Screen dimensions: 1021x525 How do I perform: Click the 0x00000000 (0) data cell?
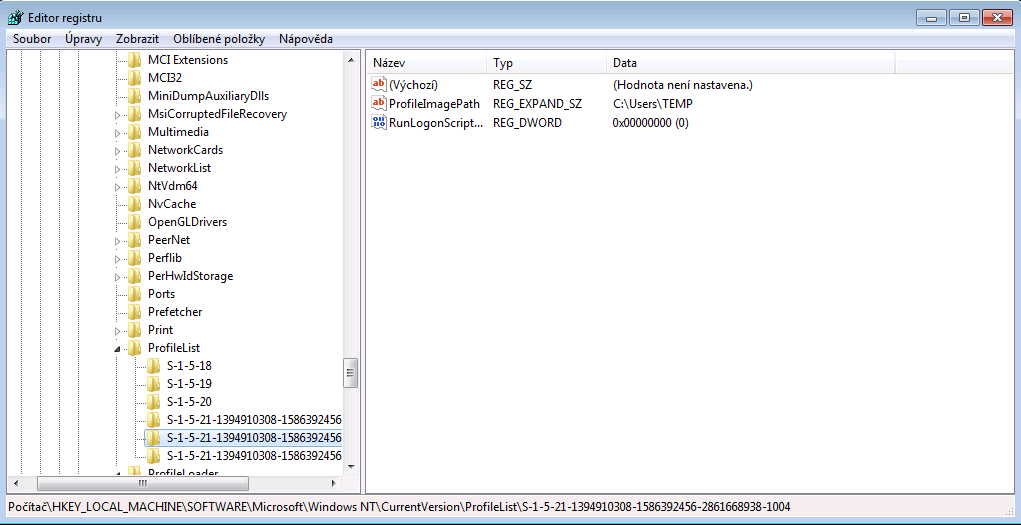(650, 122)
